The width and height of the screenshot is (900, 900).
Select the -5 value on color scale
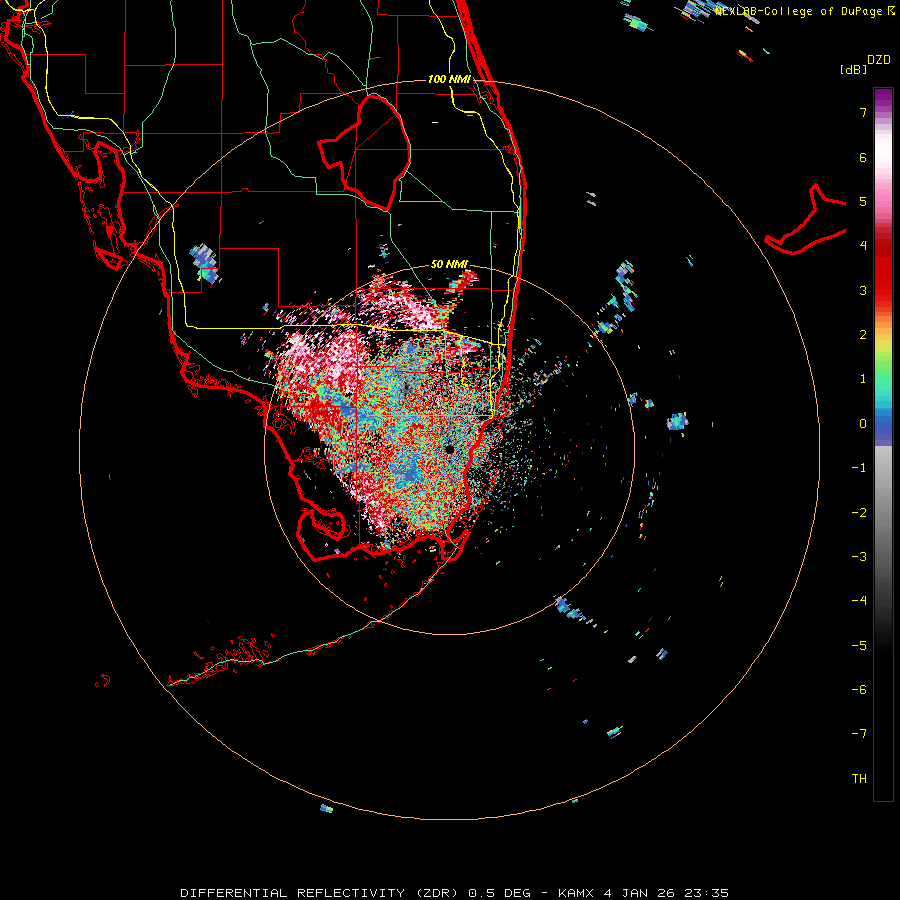859,645
